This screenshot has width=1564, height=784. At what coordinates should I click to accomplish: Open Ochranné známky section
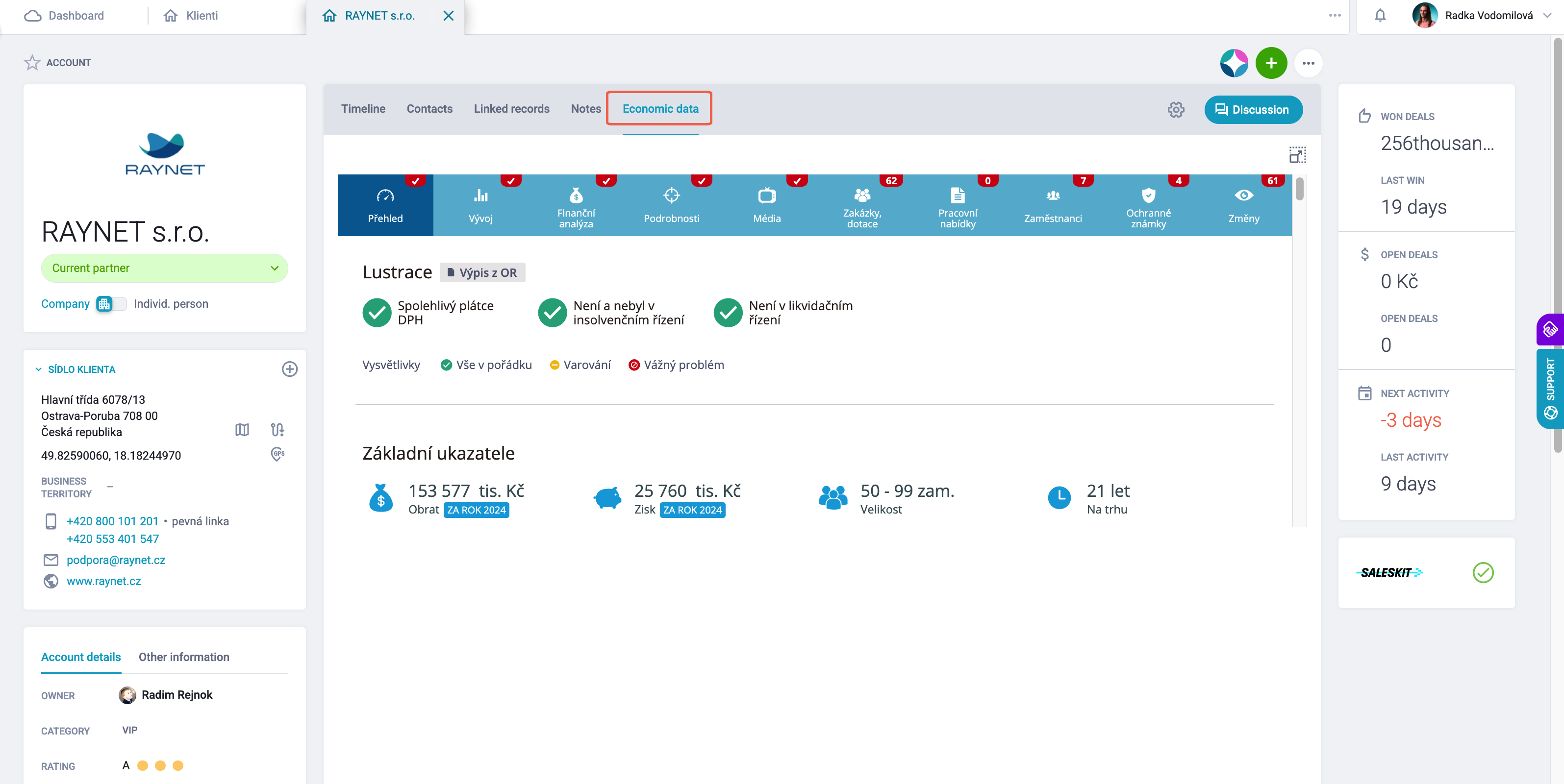[x=1148, y=205]
